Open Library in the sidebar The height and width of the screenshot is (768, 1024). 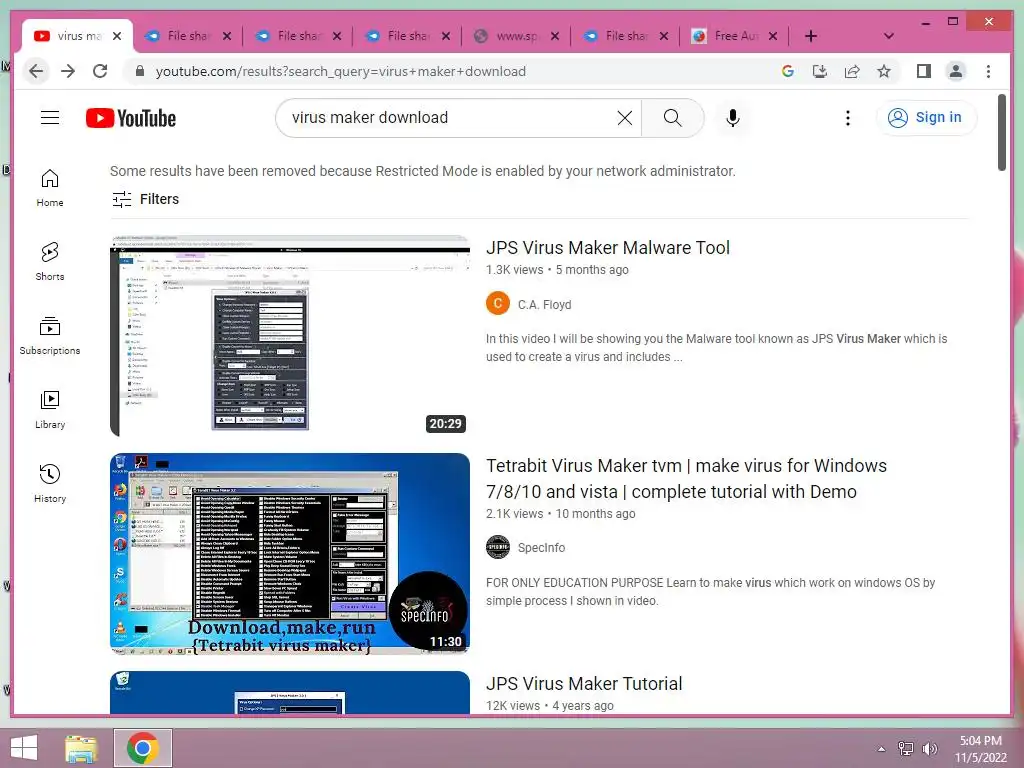[x=50, y=410]
